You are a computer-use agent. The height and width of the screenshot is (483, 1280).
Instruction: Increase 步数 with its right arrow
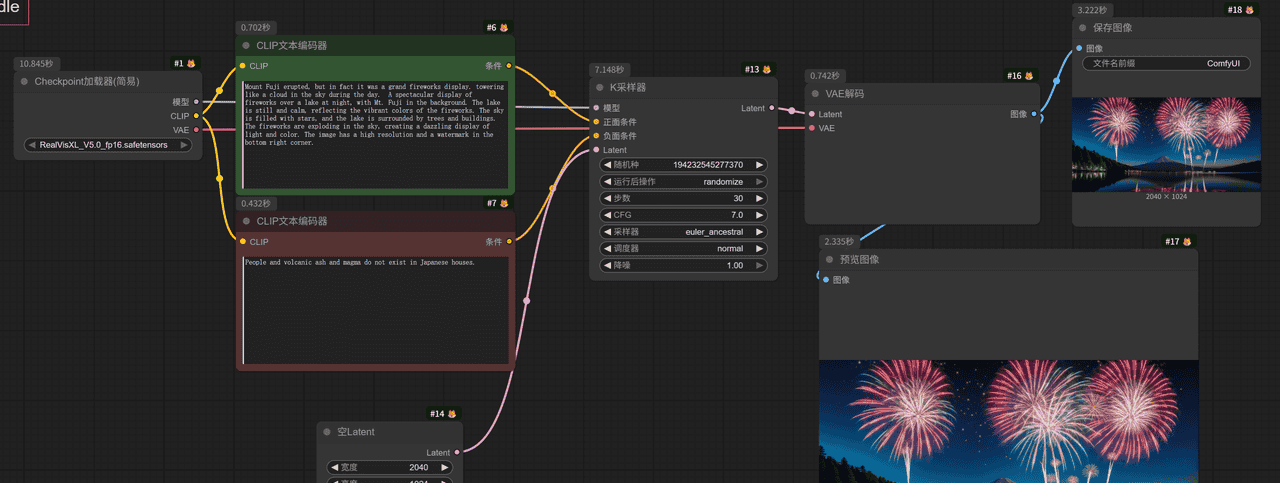click(x=759, y=198)
